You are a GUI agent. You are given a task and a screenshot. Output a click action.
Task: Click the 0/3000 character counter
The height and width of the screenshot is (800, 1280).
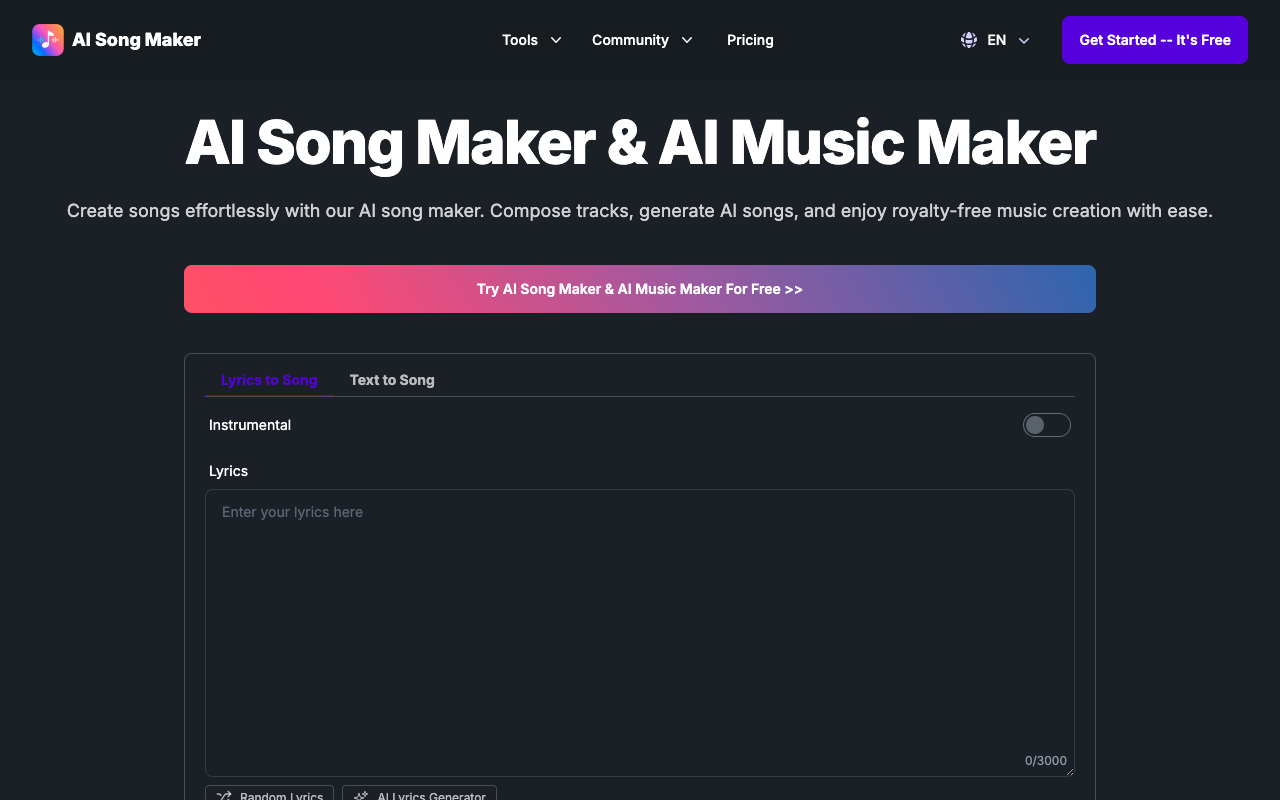1046,760
